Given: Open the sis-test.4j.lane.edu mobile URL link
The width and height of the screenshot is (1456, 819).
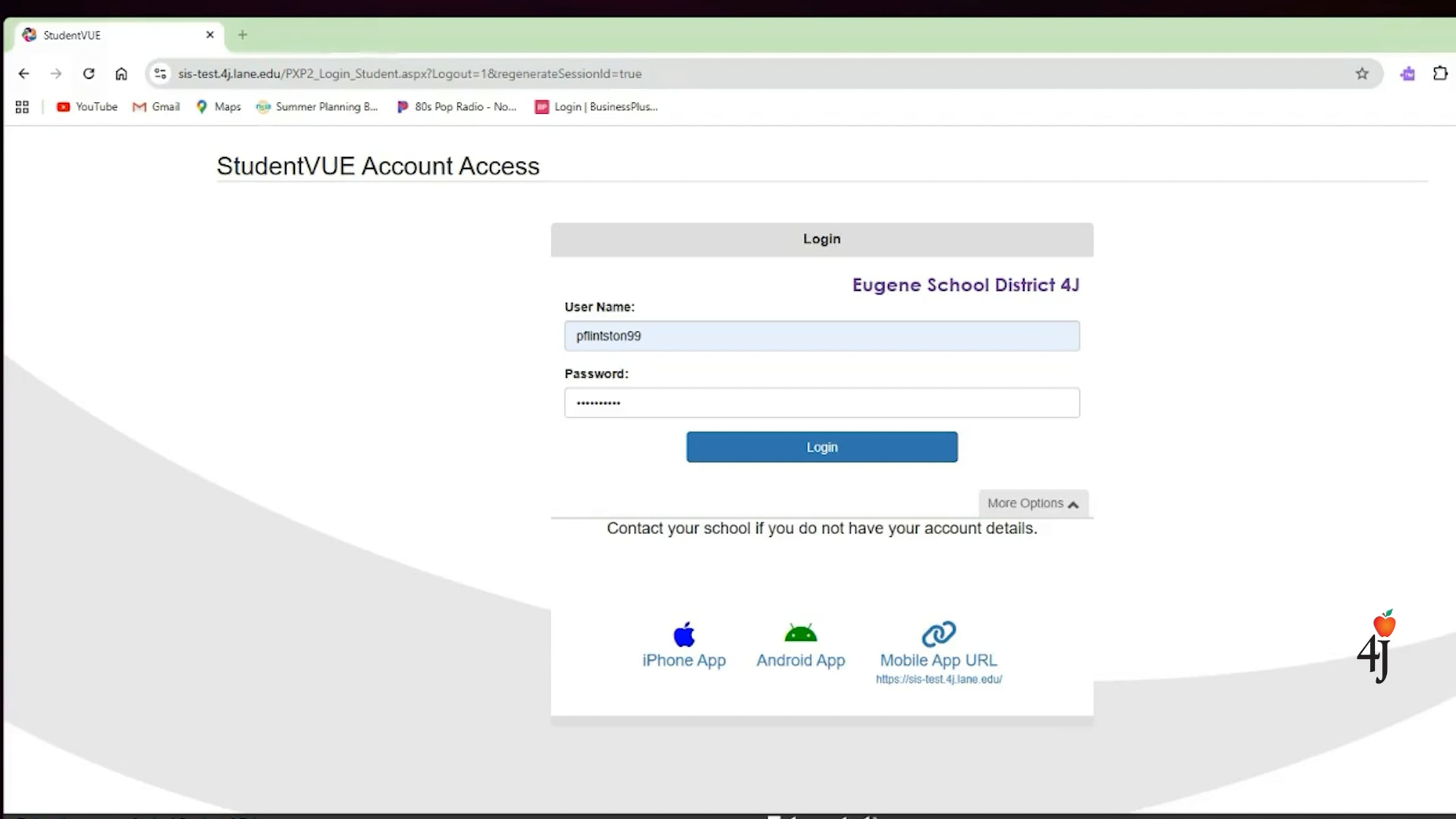Looking at the screenshot, I should 939,679.
